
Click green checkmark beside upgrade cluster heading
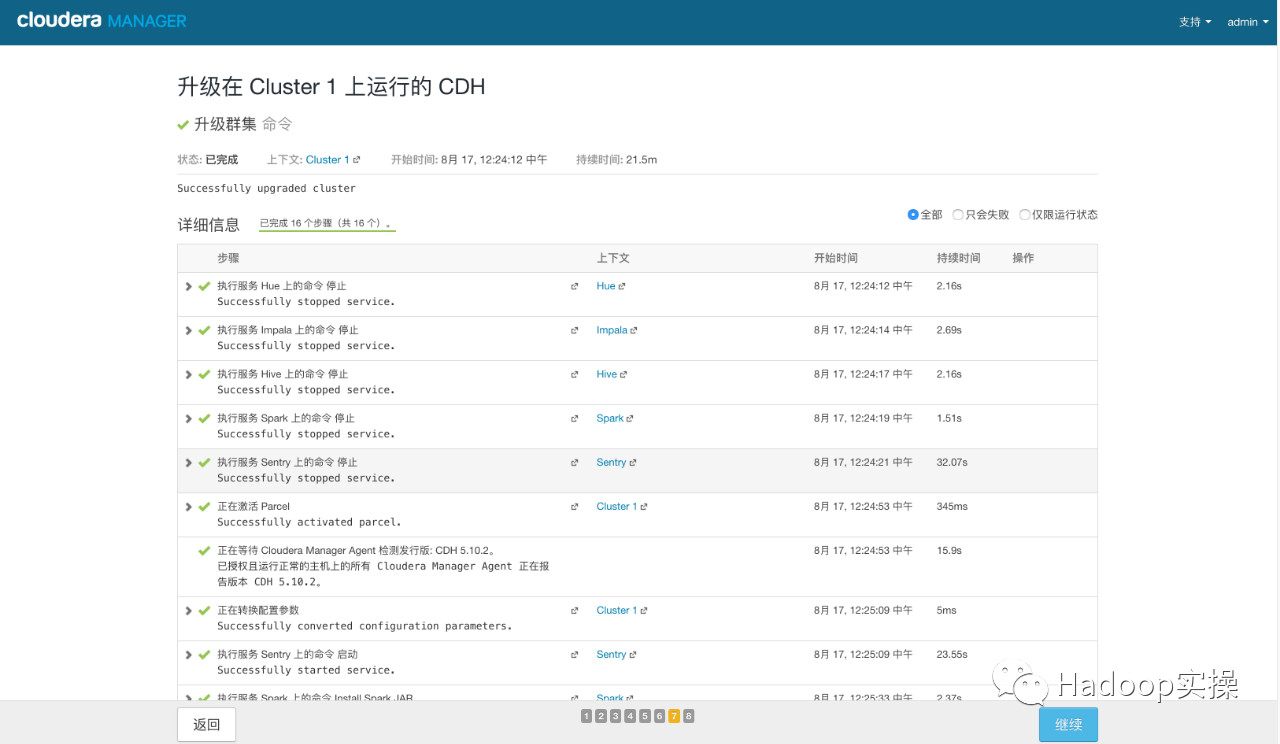pyautogui.click(x=183, y=125)
